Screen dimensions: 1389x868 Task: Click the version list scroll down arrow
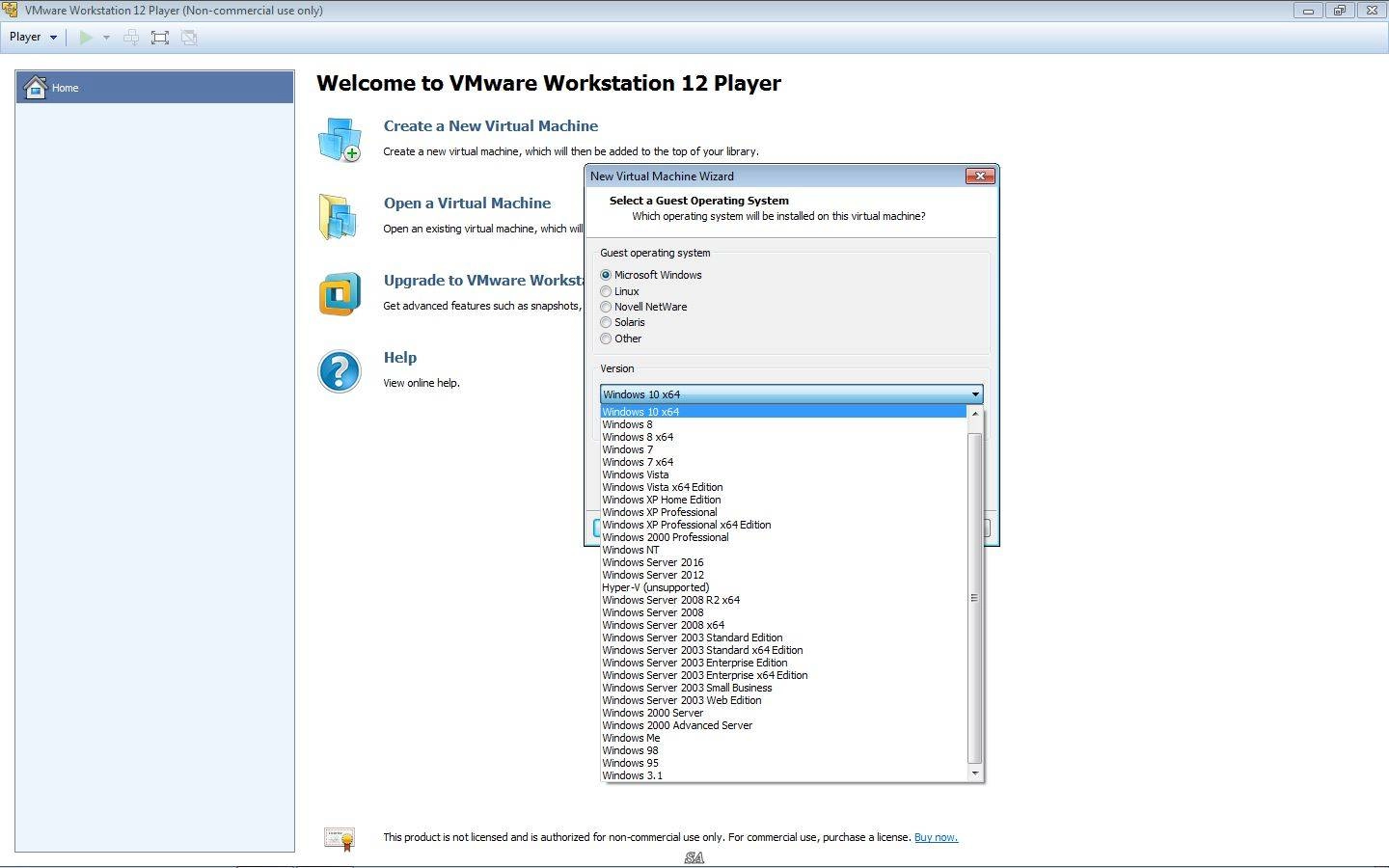point(974,773)
